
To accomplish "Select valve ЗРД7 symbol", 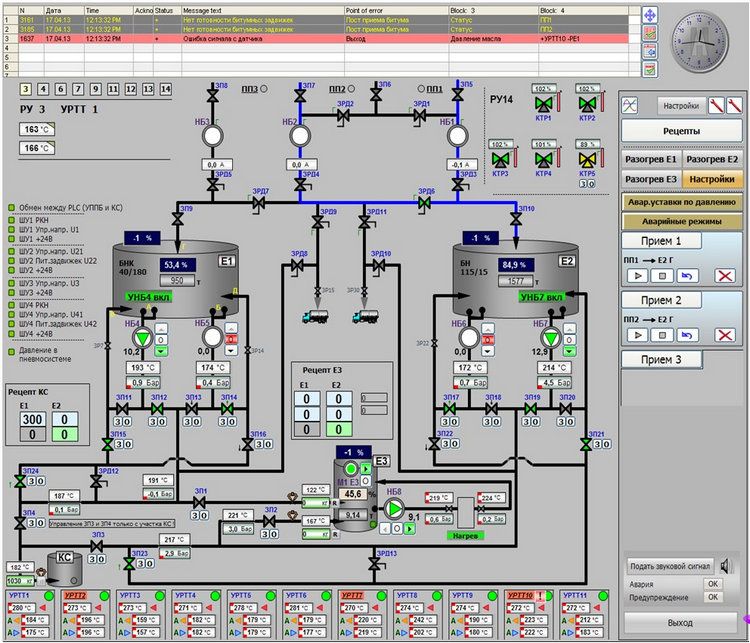I will click(x=259, y=203).
